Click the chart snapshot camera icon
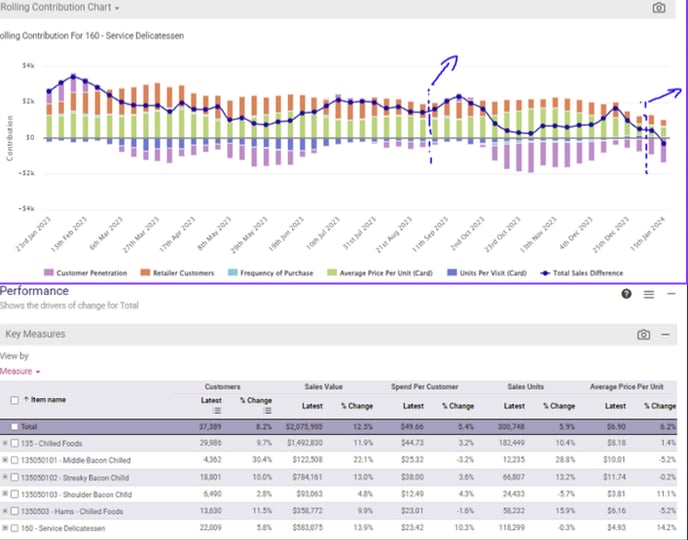Screen dimensions: 688x540 tap(658, 8)
